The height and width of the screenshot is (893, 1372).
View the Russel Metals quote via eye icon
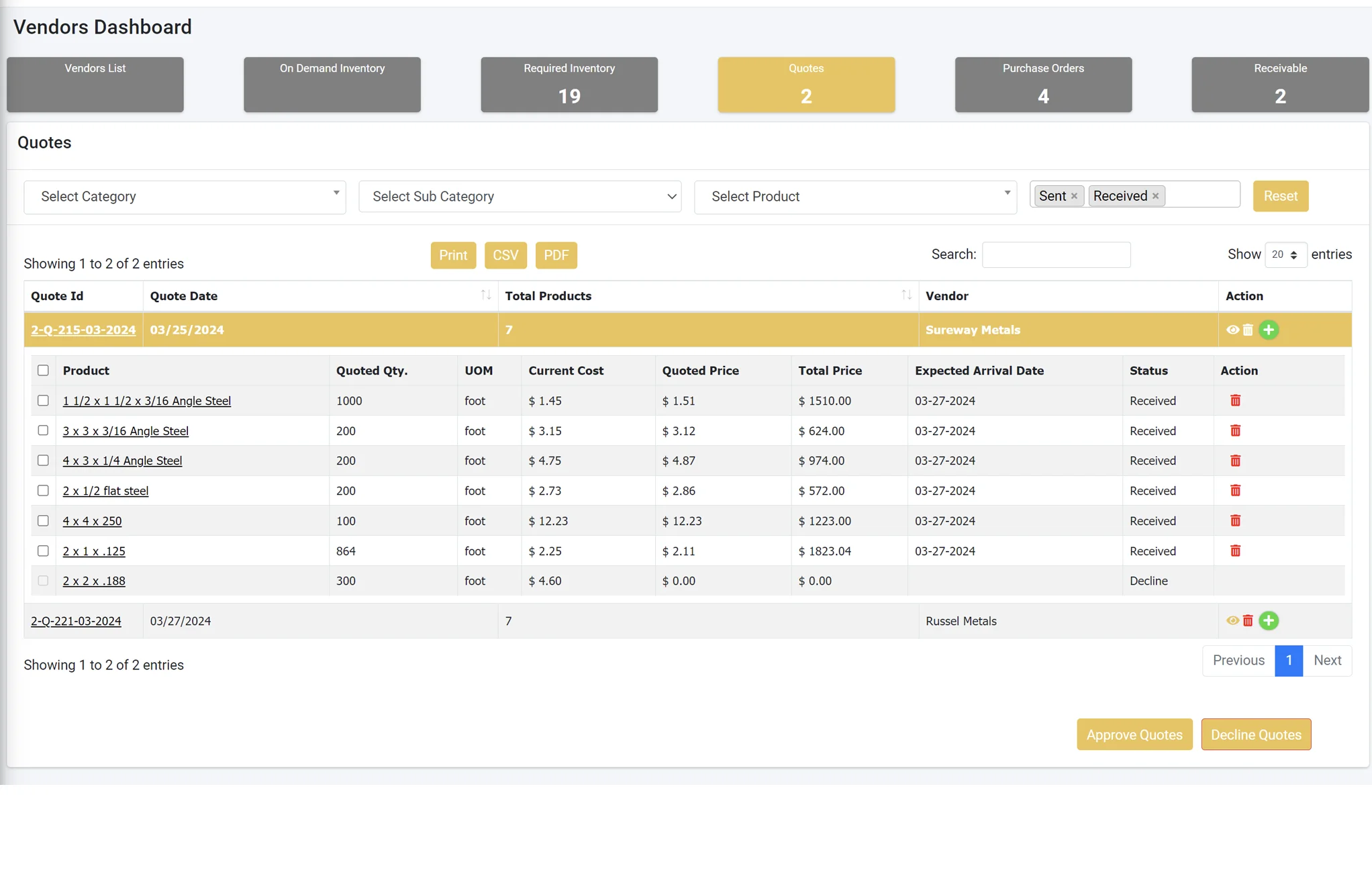[1232, 620]
